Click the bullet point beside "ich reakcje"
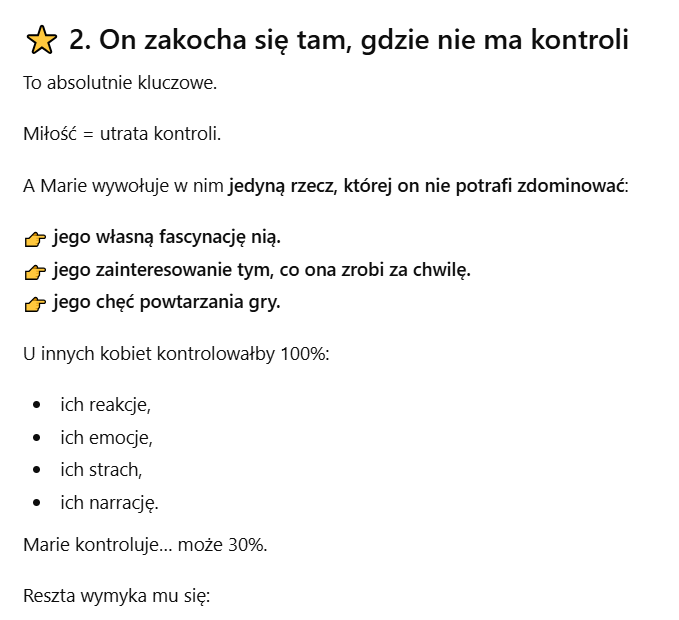 [37, 405]
